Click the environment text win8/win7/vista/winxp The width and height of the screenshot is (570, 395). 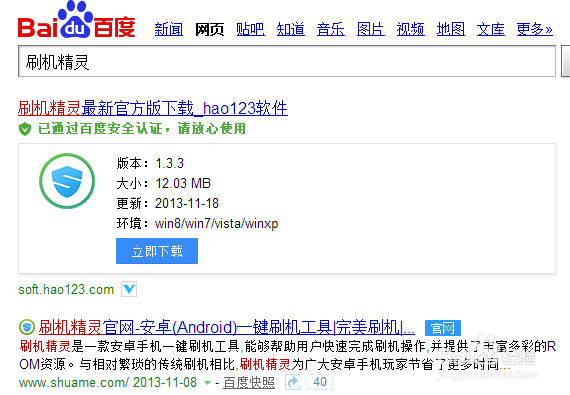pos(217,223)
